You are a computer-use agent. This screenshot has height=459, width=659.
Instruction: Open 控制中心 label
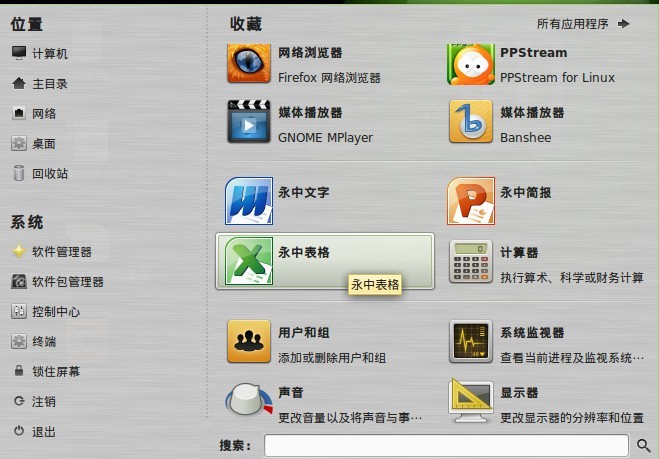(56, 312)
